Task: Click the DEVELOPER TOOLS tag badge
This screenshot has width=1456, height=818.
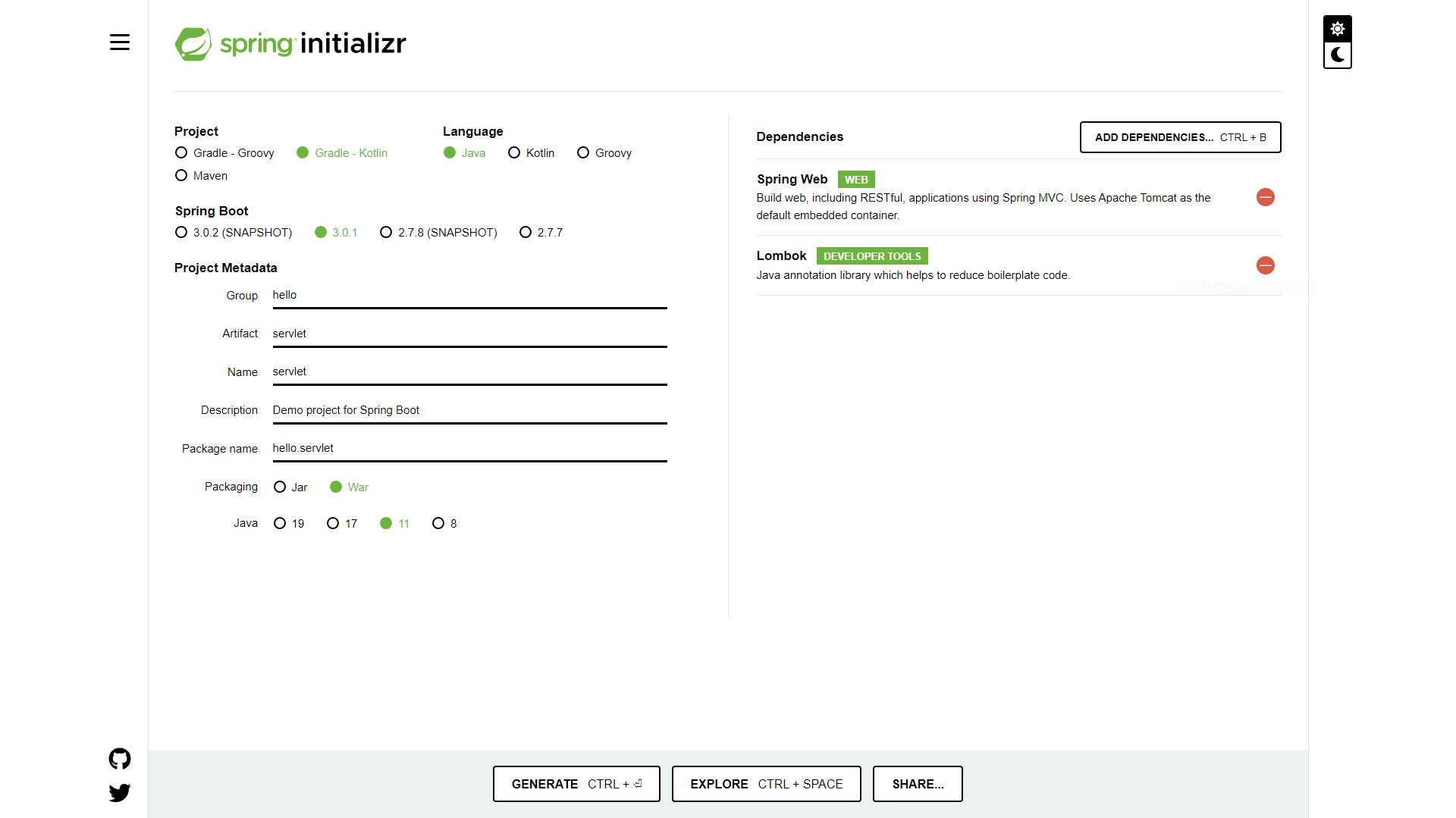Action: coord(872,256)
